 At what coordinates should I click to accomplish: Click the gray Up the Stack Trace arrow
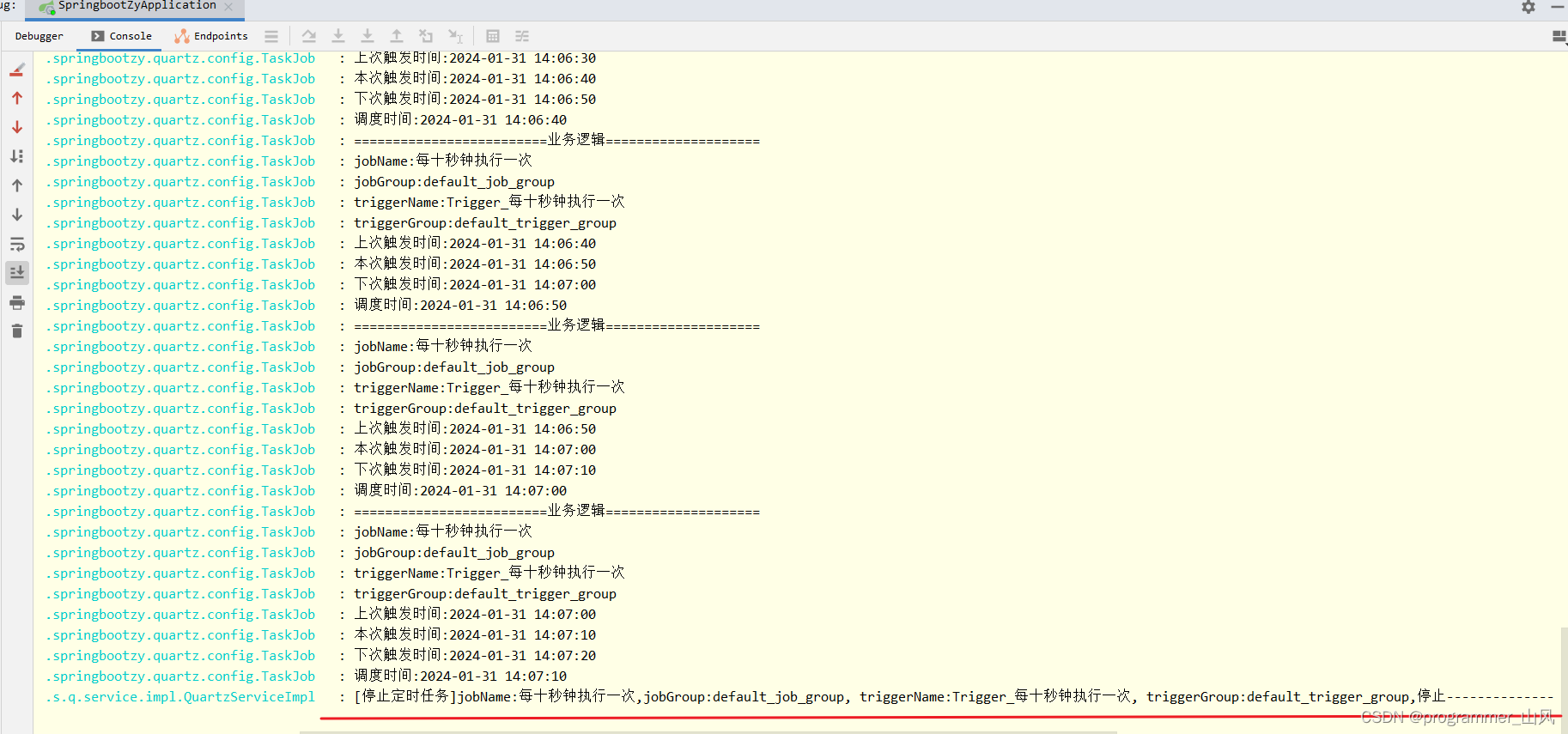tap(17, 185)
